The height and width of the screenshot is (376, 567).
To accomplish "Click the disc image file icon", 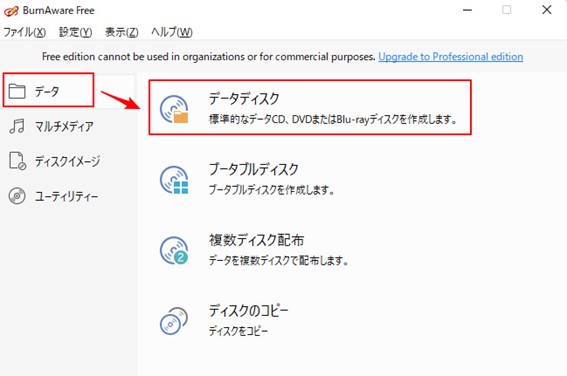I will click(17, 161).
